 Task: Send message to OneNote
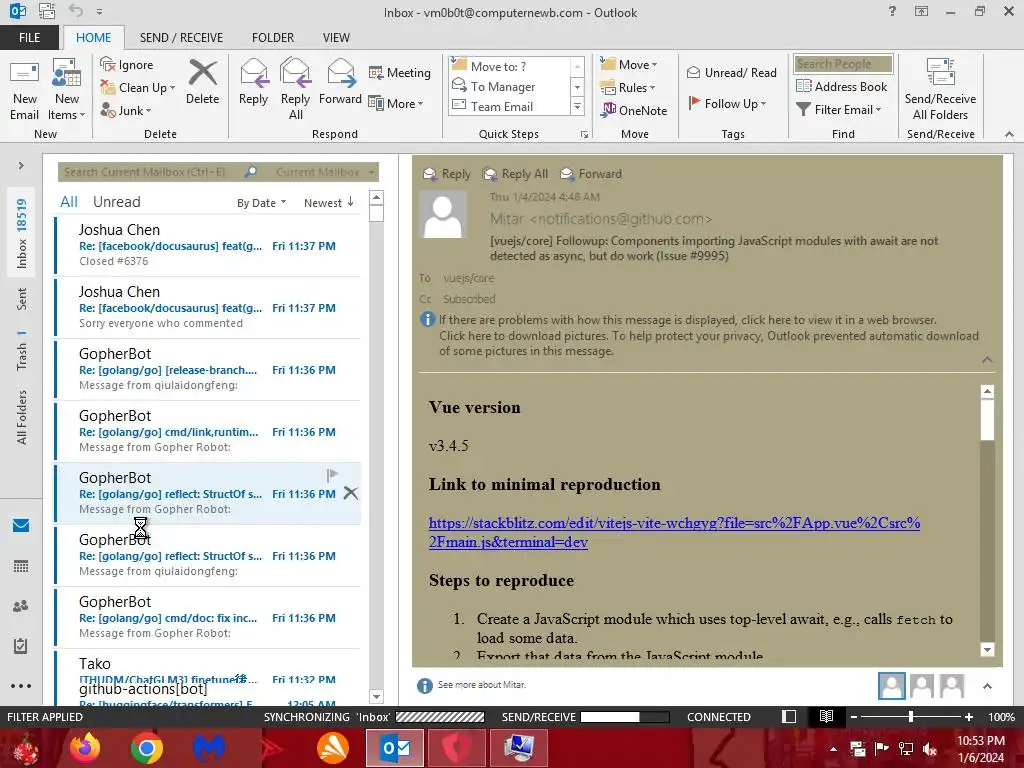[634, 110]
